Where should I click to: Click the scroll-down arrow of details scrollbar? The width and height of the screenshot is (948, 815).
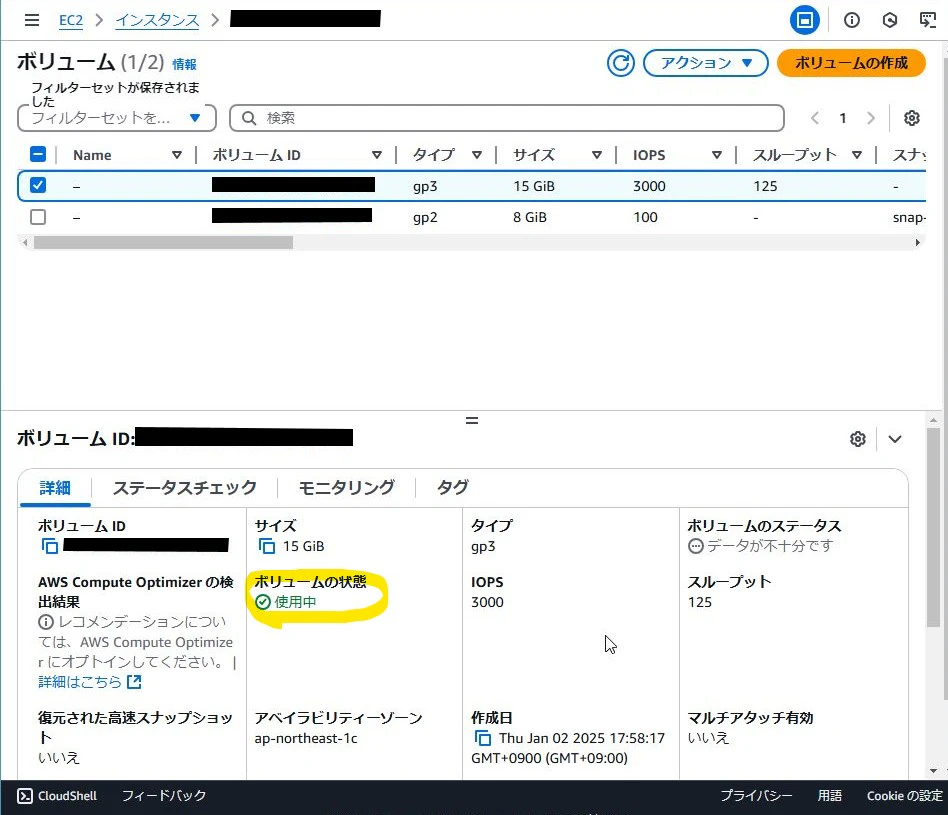[934, 771]
